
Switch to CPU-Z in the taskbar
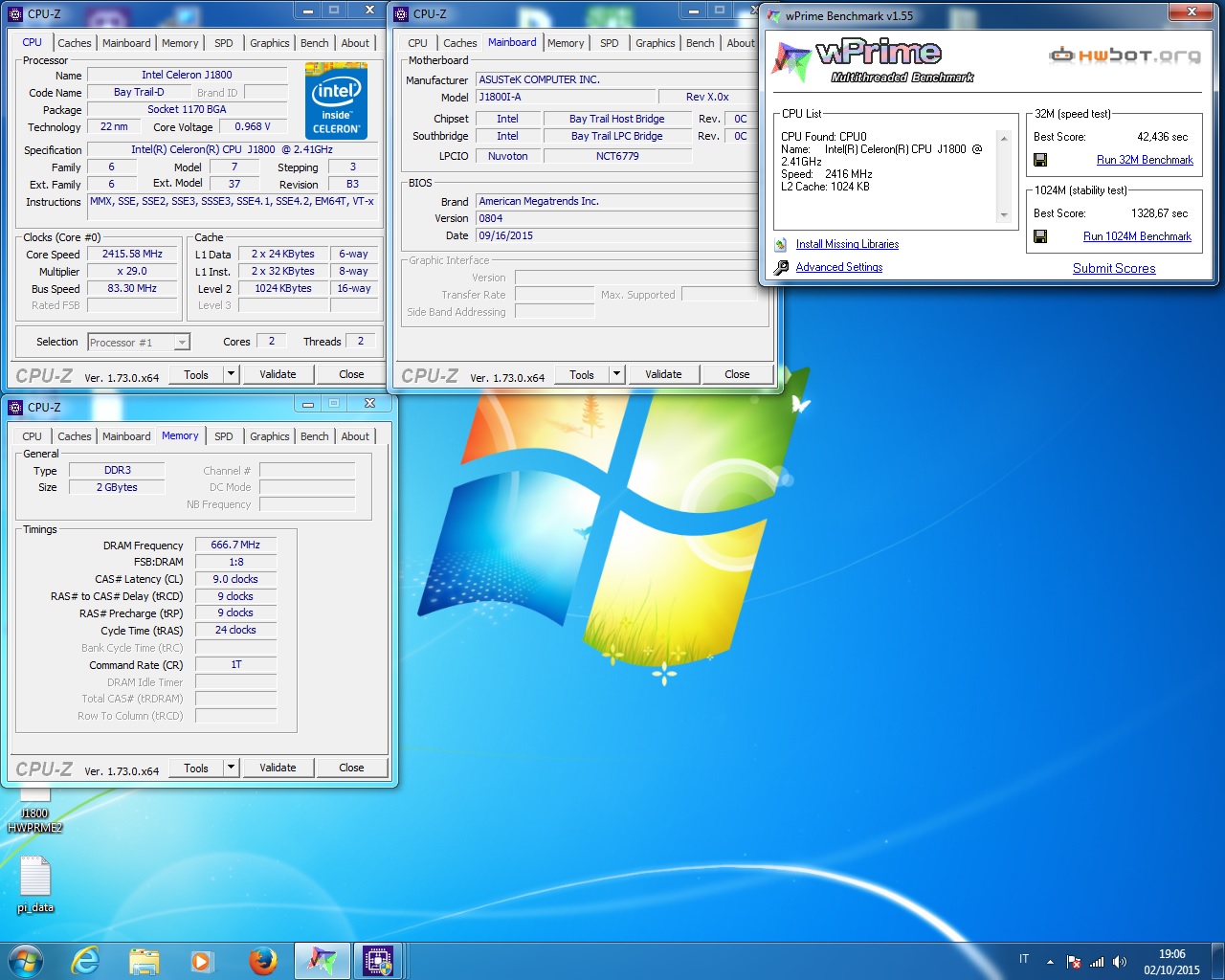(379, 961)
